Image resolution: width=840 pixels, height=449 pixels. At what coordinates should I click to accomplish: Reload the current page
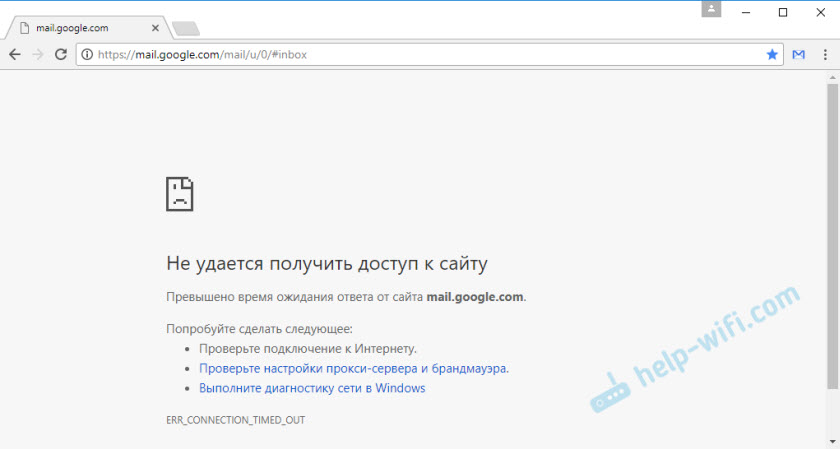tap(61, 54)
